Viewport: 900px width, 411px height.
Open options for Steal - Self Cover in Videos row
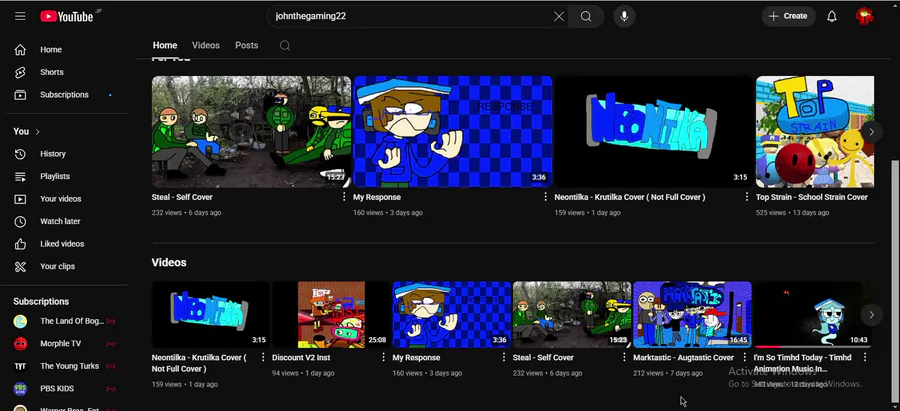pos(624,357)
